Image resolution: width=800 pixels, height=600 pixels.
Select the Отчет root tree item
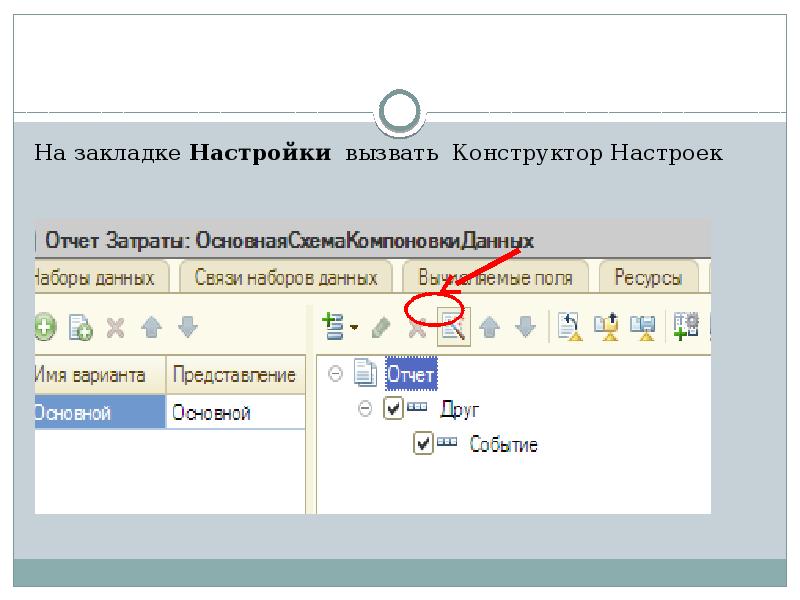coord(411,375)
